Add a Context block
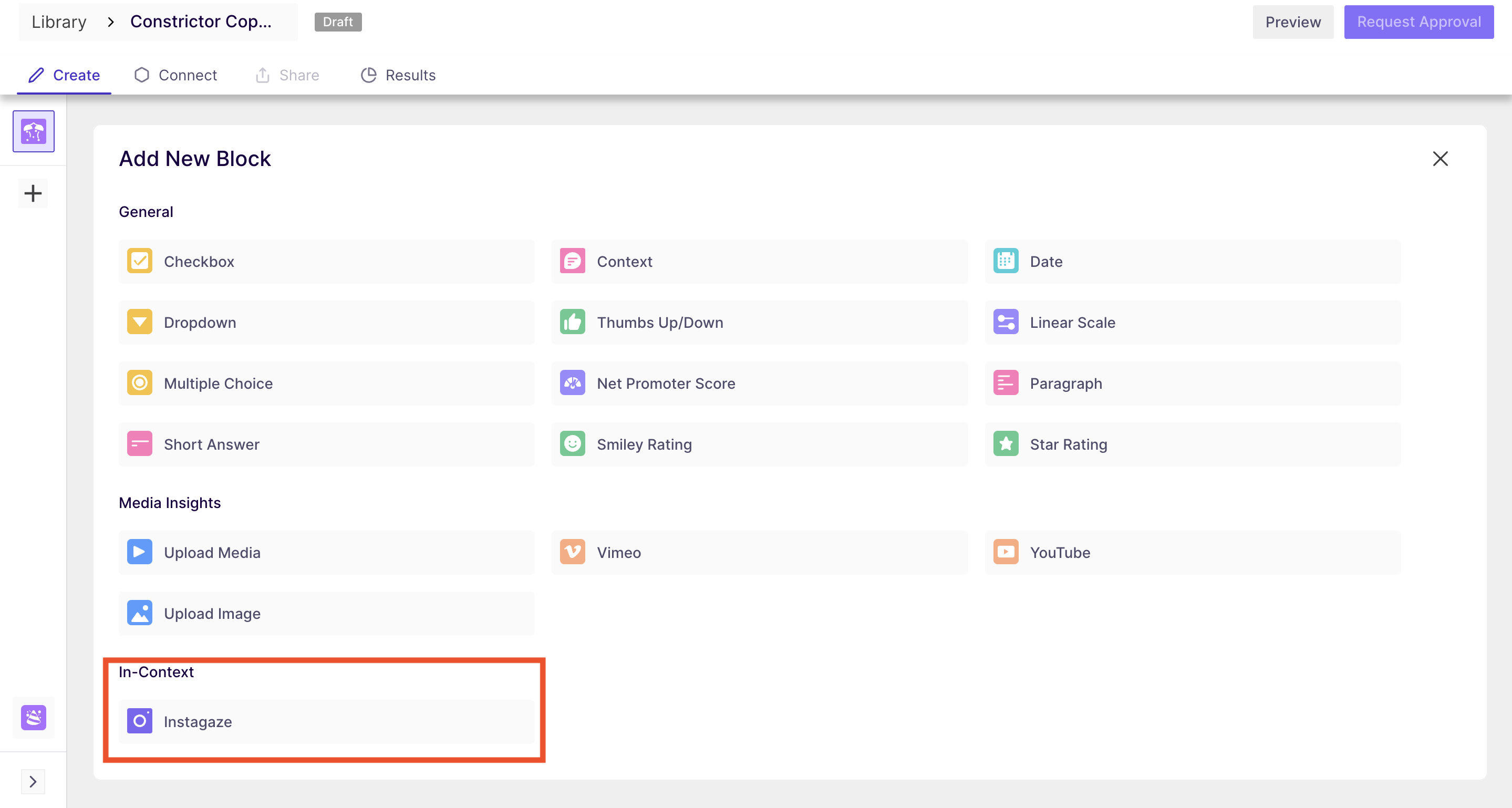 760,262
